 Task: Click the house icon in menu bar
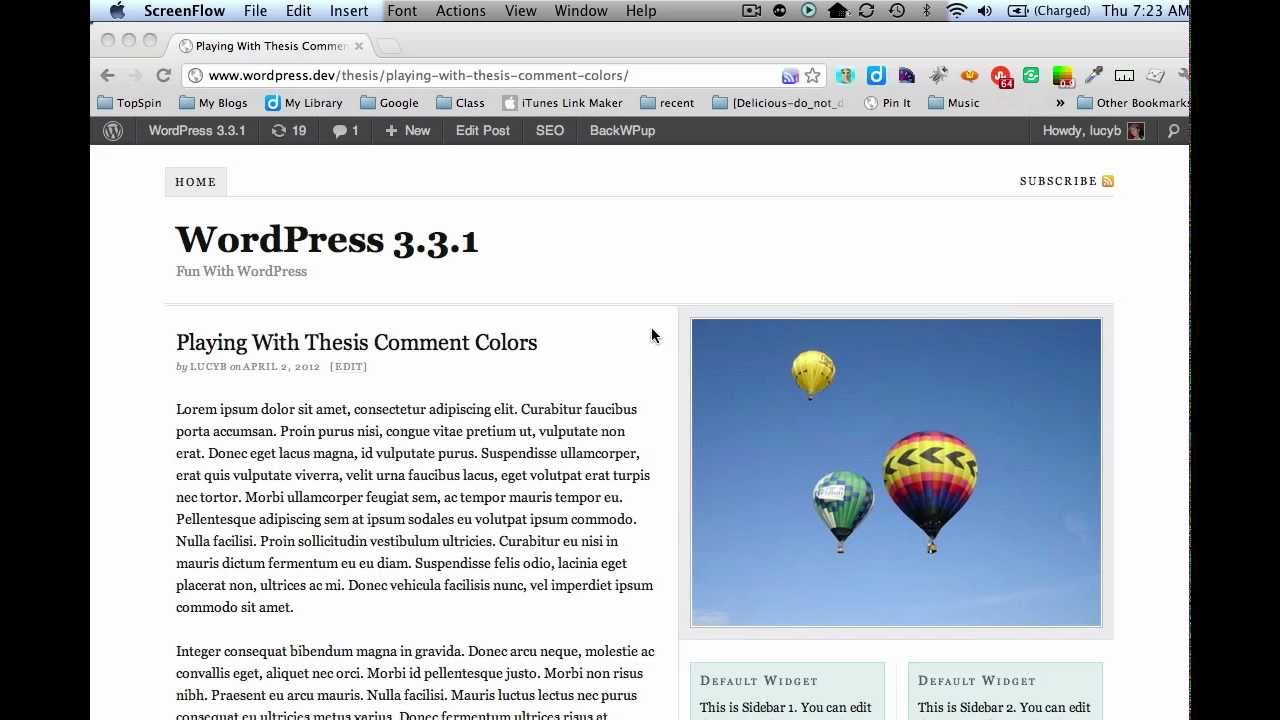(838, 10)
